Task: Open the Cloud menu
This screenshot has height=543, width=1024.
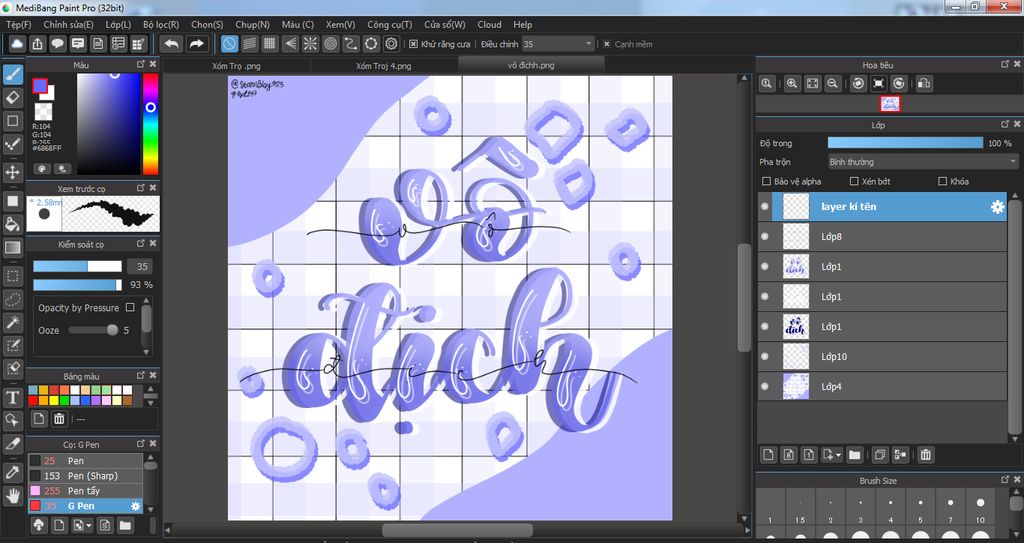Action: click(x=489, y=24)
